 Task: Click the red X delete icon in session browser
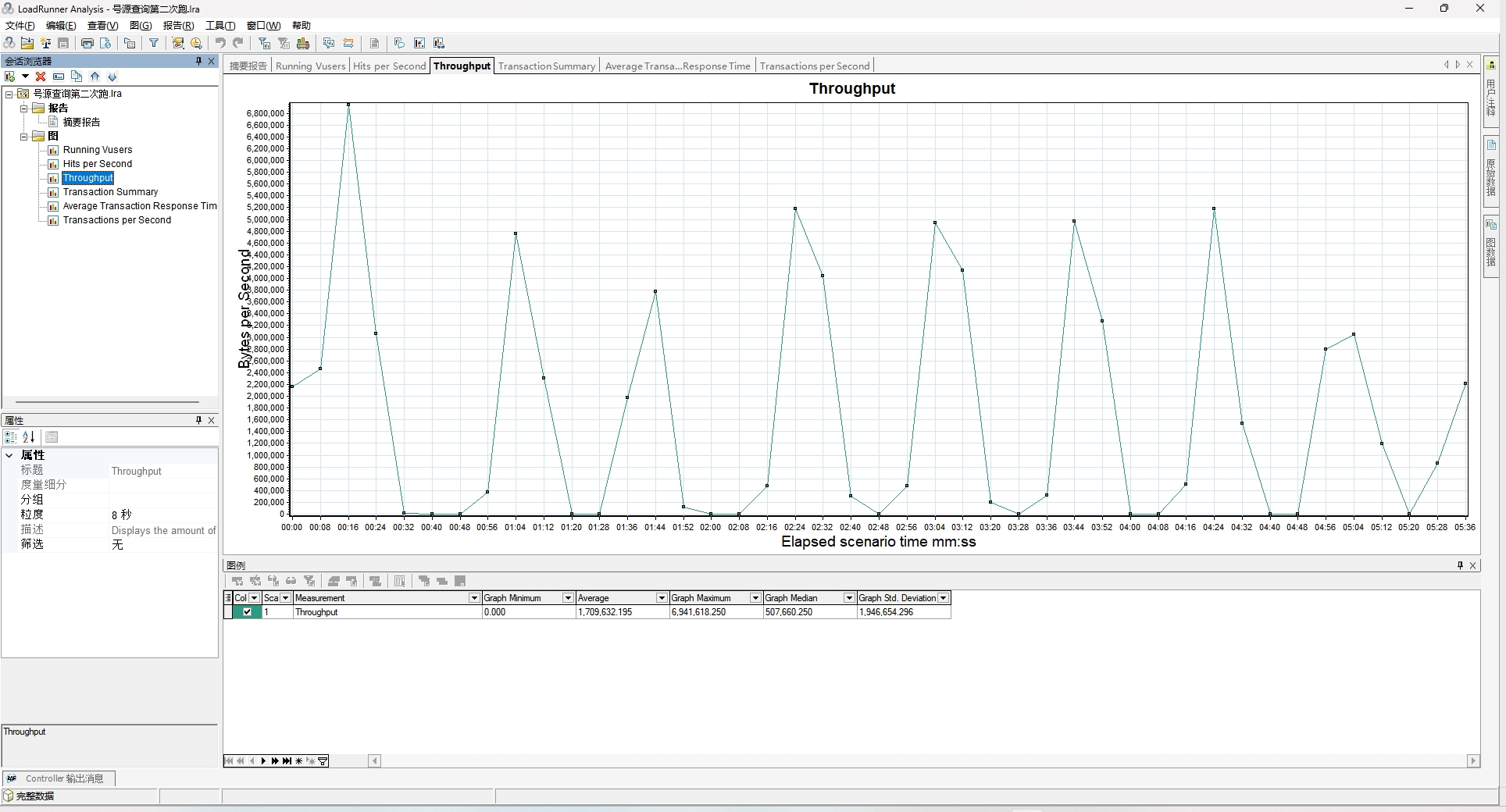point(41,77)
